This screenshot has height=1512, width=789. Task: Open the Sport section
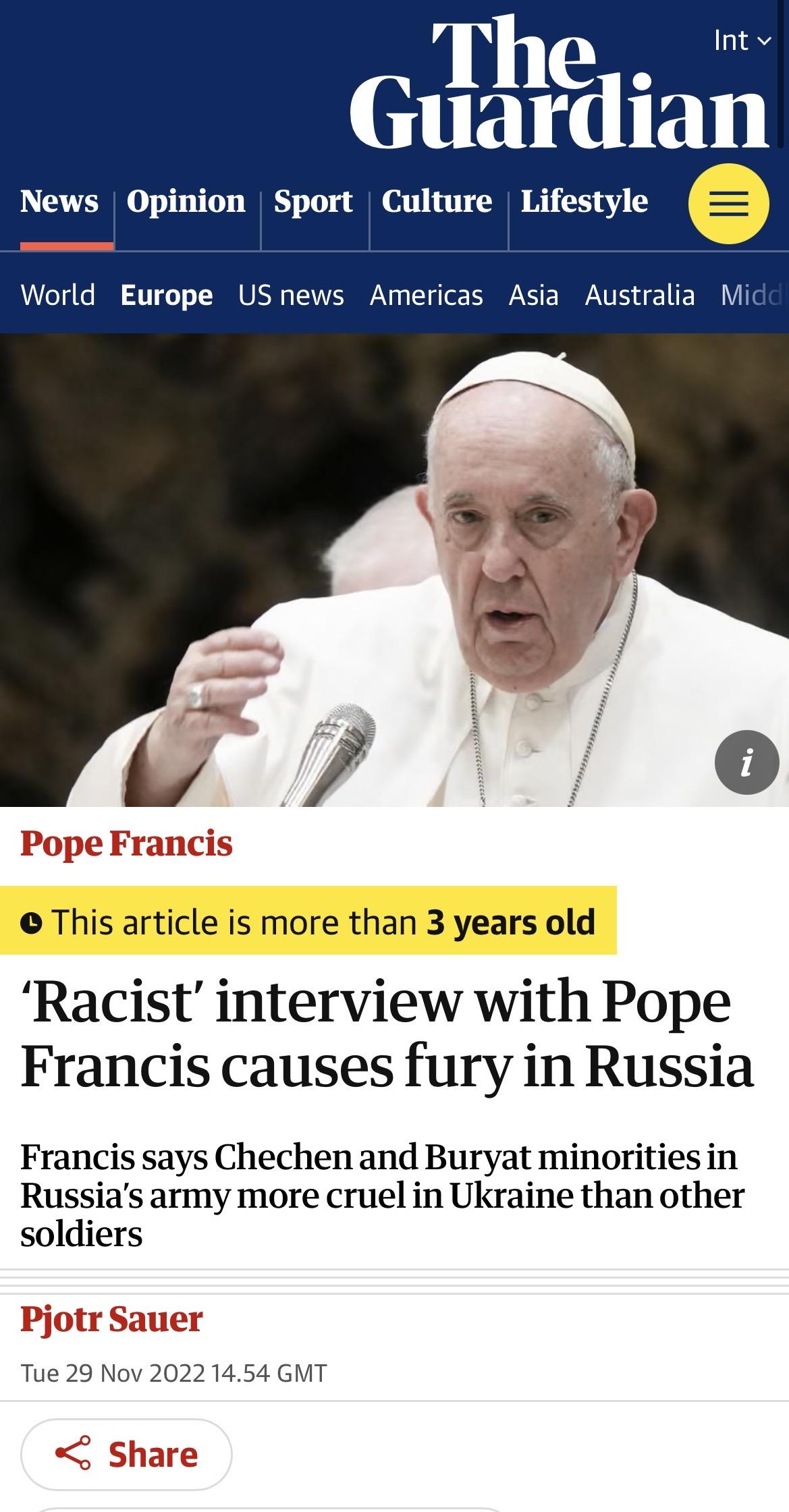[x=313, y=201]
